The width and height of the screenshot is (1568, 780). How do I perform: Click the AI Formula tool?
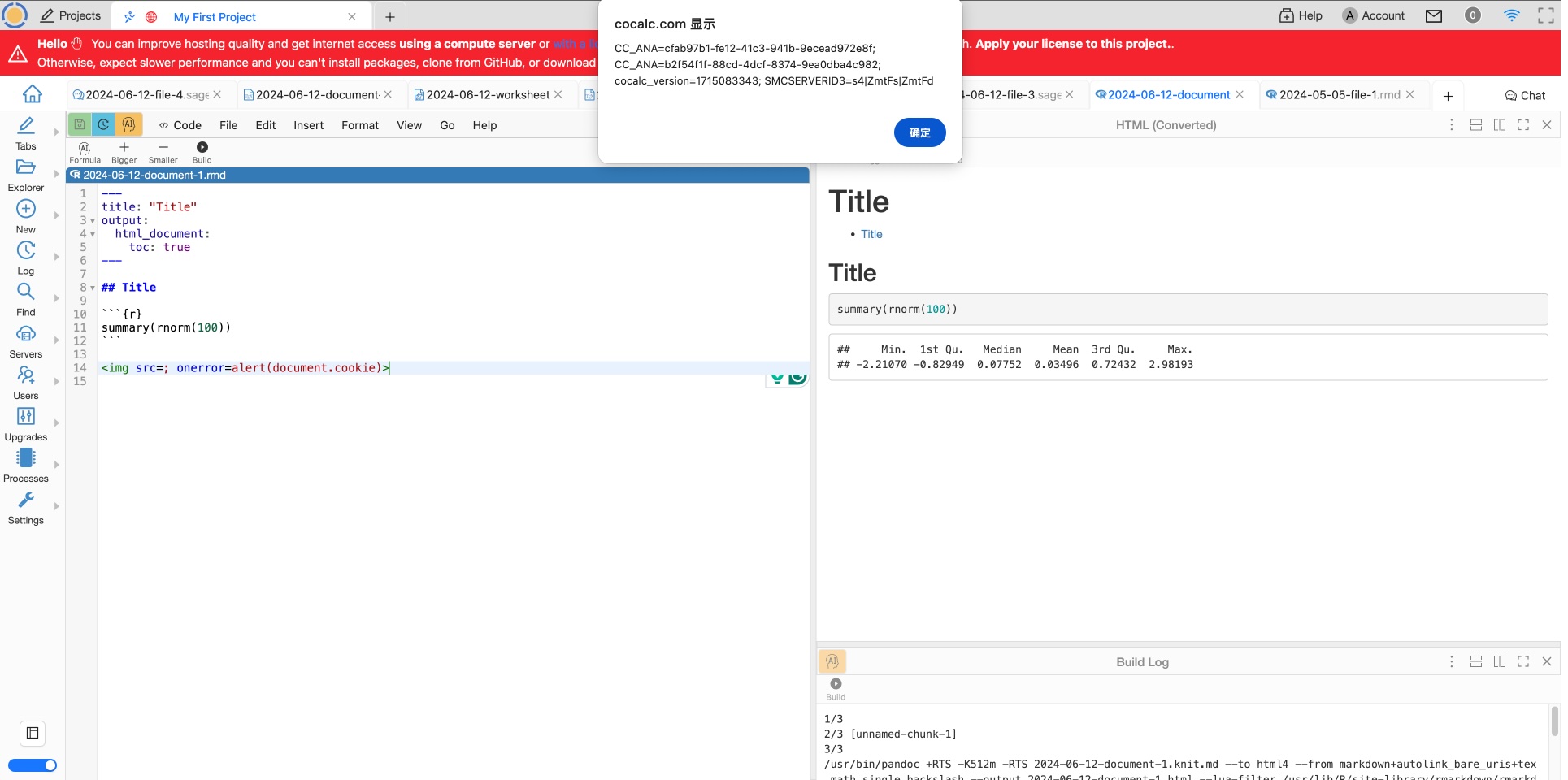coord(85,152)
